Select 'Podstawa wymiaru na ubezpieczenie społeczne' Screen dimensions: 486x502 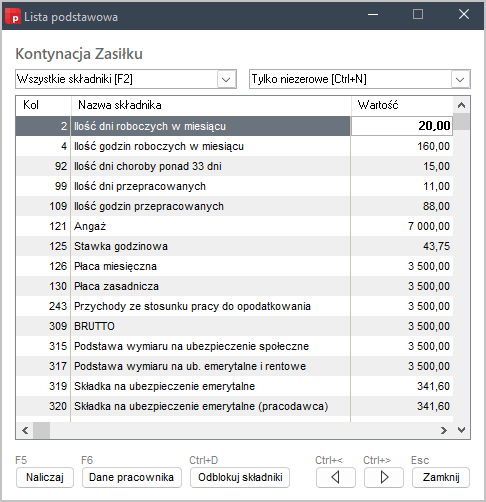[x=234, y=346]
